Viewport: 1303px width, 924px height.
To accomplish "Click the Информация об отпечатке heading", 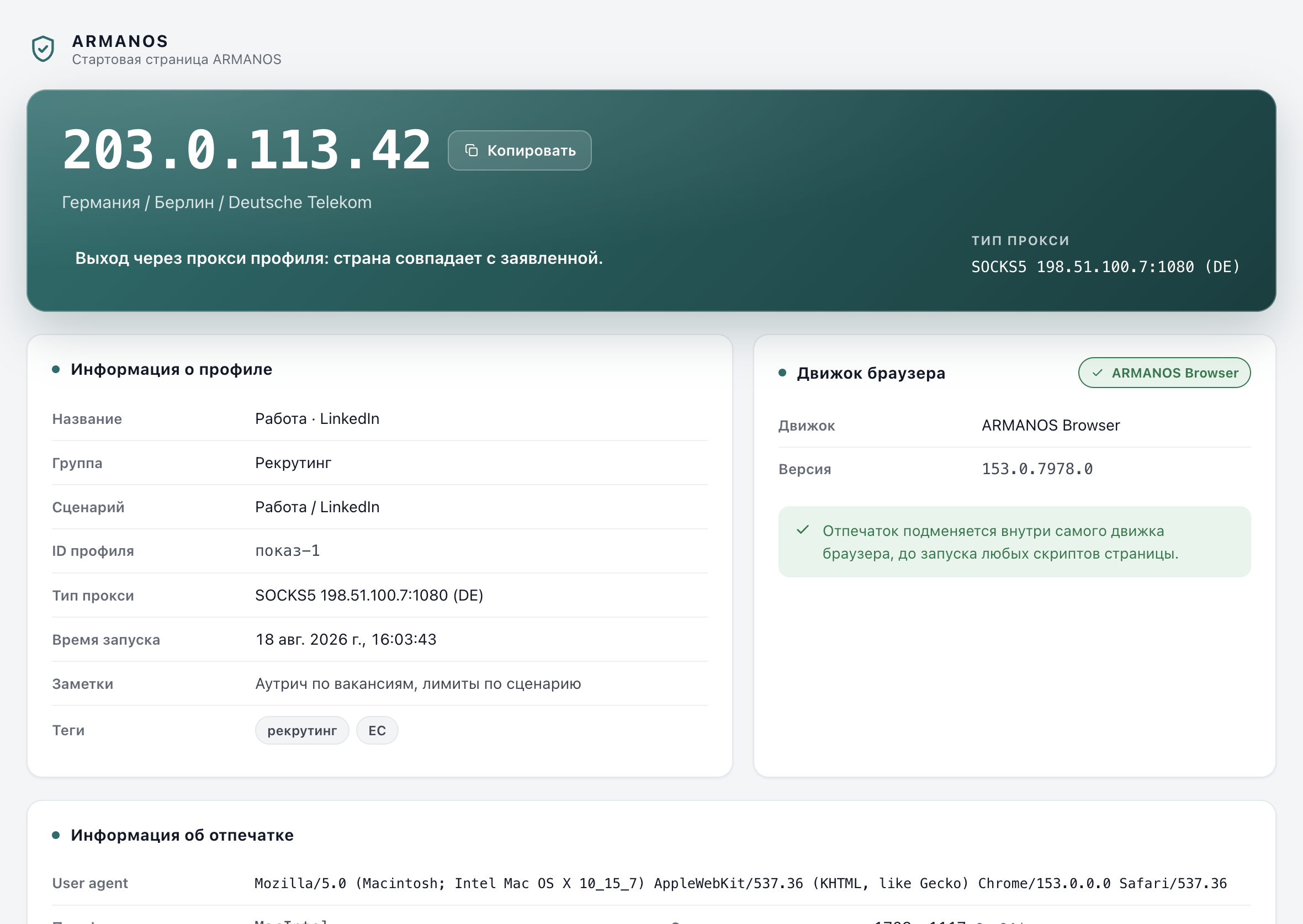I will (x=182, y=835).
